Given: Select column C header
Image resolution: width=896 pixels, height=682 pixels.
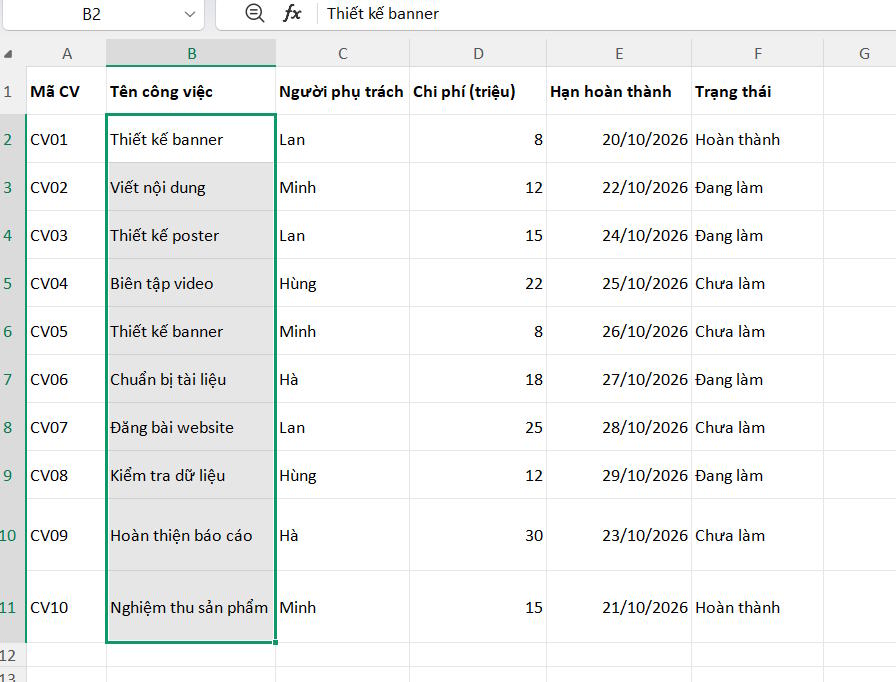Looking at the screenshot, I should 343,54.
